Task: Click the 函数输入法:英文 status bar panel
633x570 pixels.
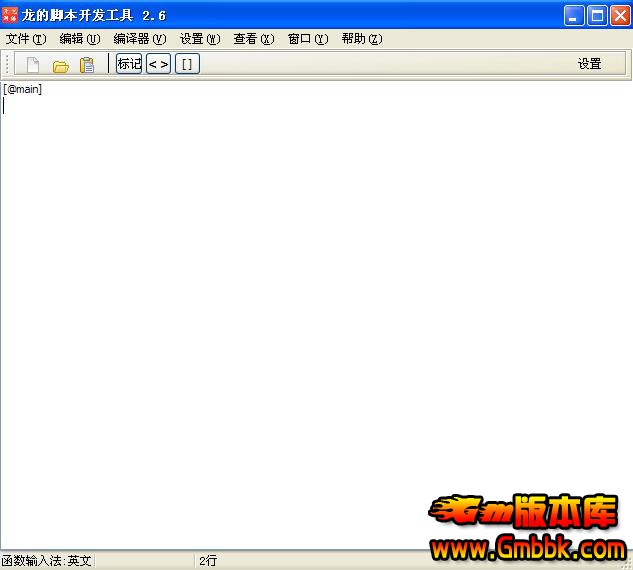Action: 47,561
